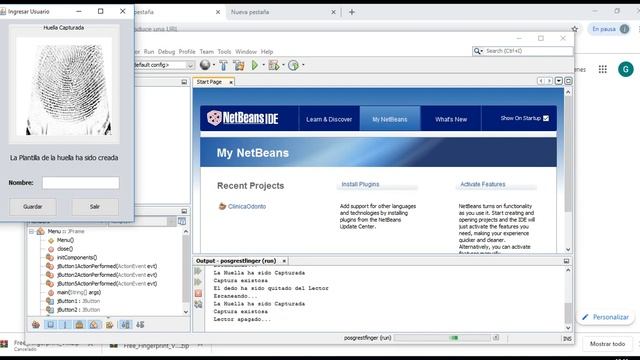Switch to Learn & Discover tab
This screenshot has height=360, width=640.
click(x=329, y=119)
